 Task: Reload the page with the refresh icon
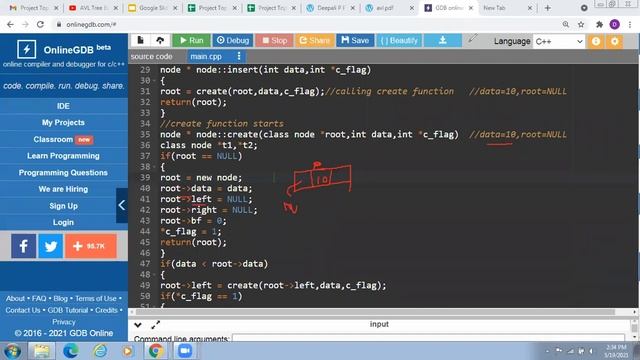point(40,24)
